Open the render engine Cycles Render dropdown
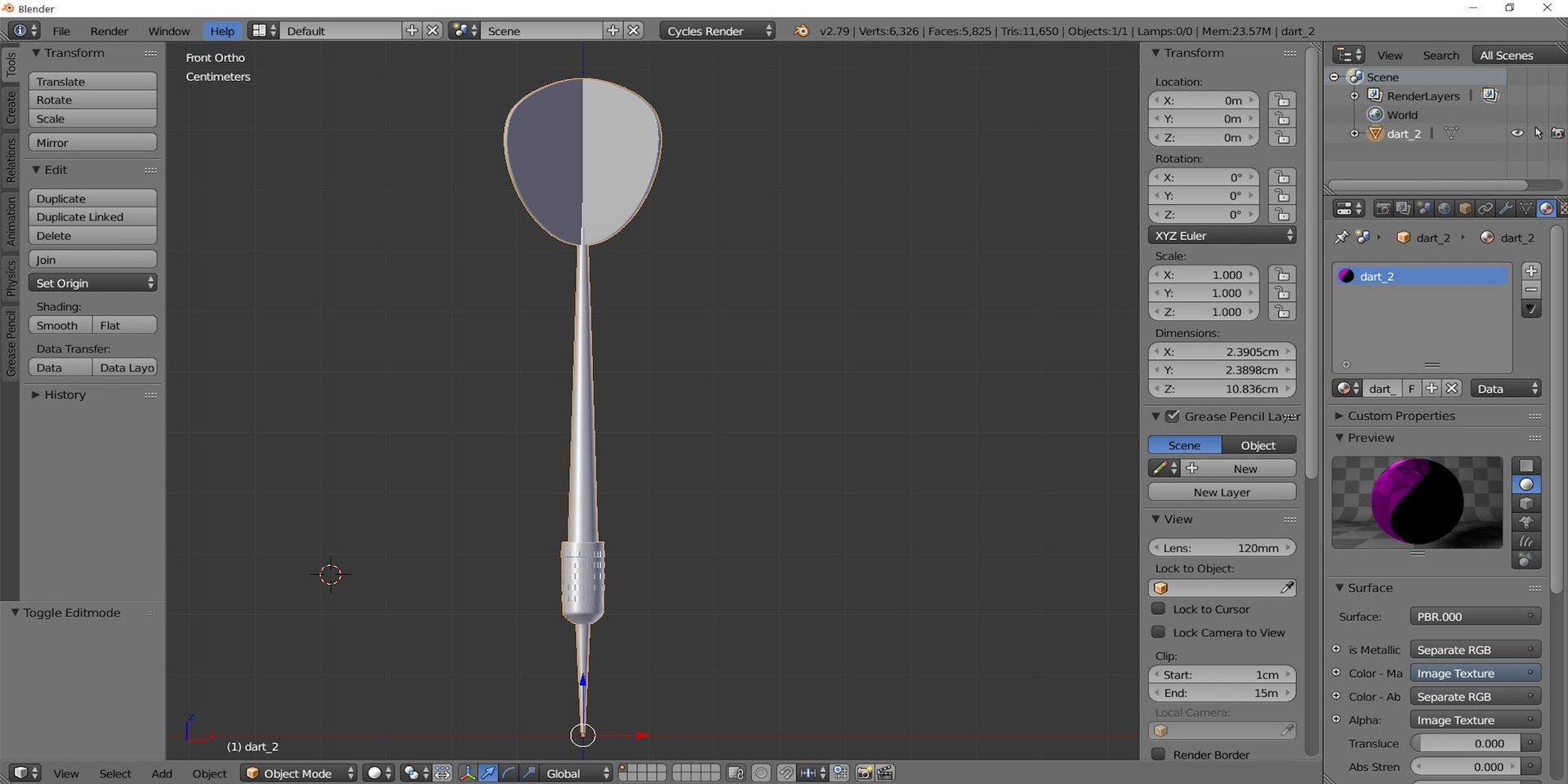 (718, 31)
